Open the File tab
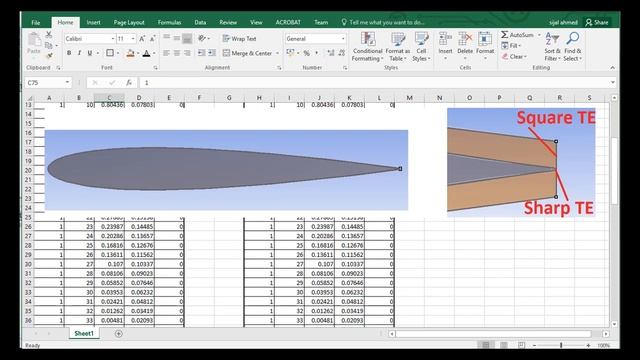 36,22
